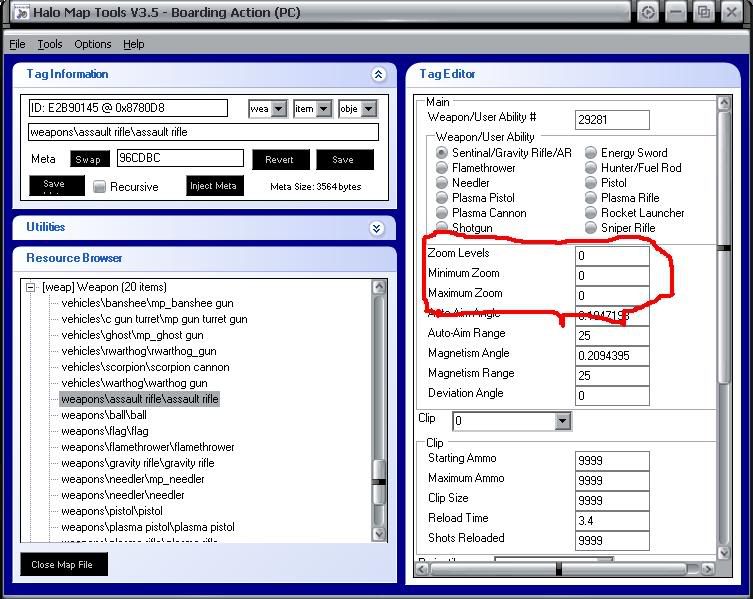The height and width of the screenshot is (599, 753).
Task: Click the Save button beside Recursive checkbox
Action: (57, 185)
